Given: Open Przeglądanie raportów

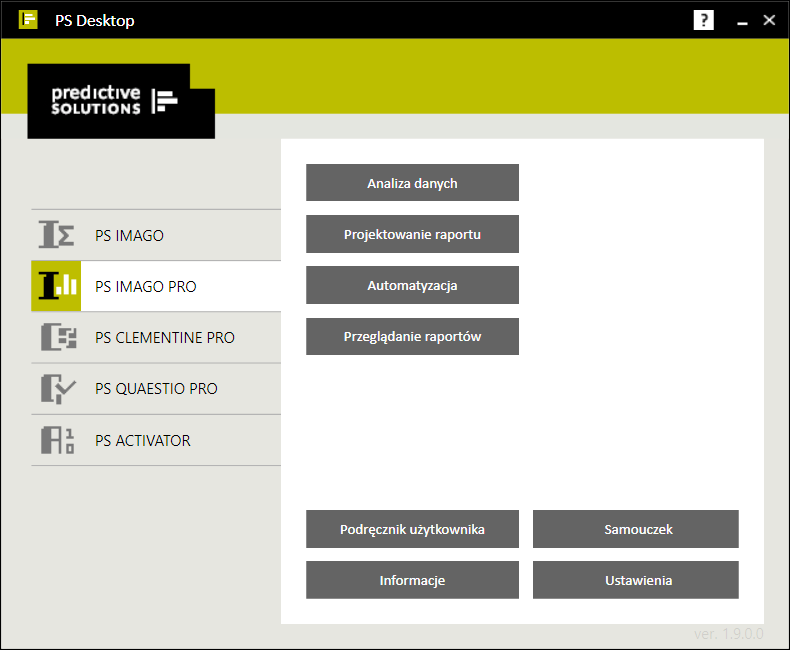Looking at the screenshot, I should [412, 336].
